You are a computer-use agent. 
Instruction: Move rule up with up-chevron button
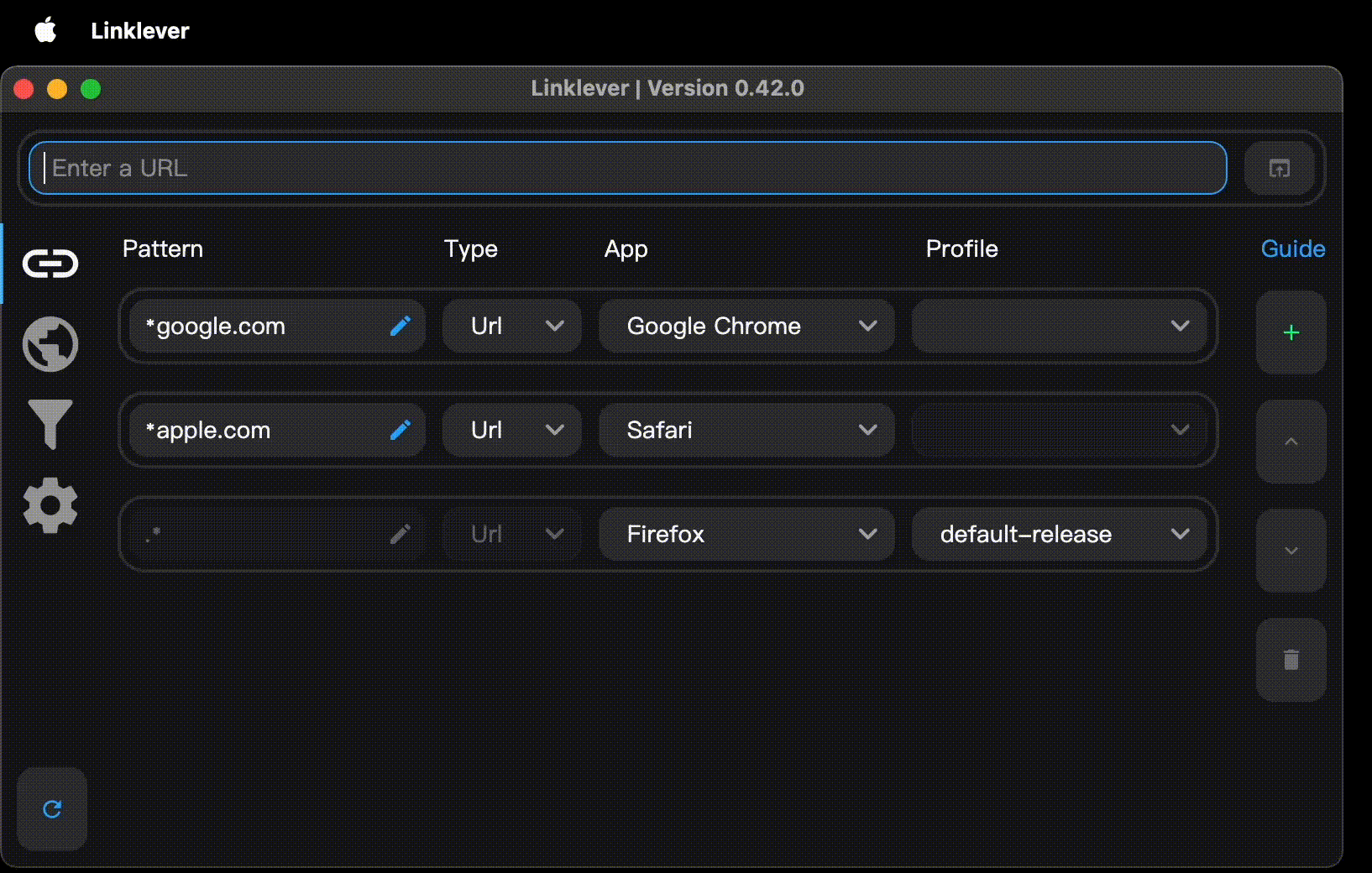(1291, 442)
